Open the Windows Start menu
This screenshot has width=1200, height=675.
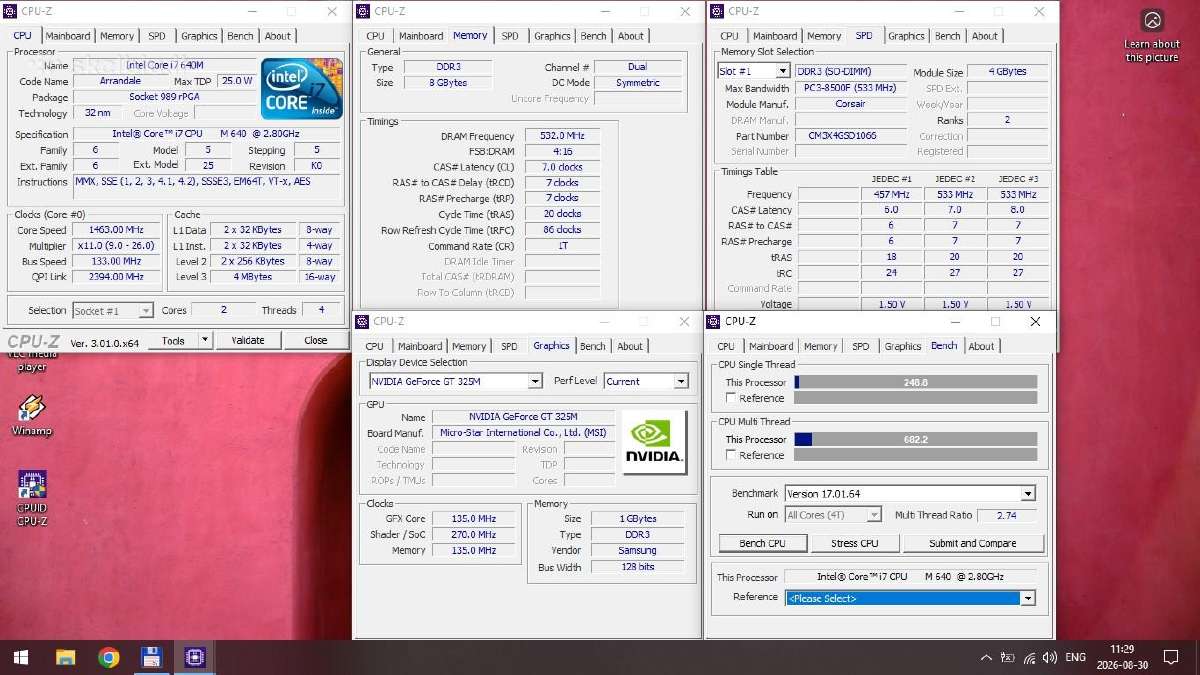click(20, 657)
